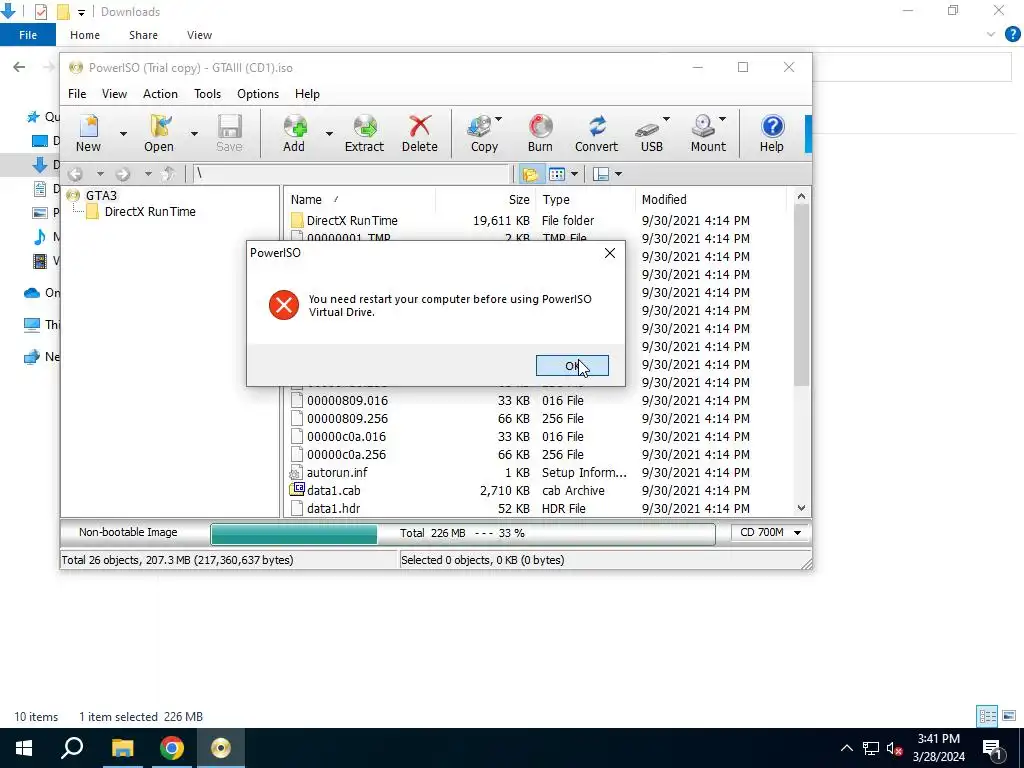Expand the Add button dropdown arrow

click(x=329, y=133)
